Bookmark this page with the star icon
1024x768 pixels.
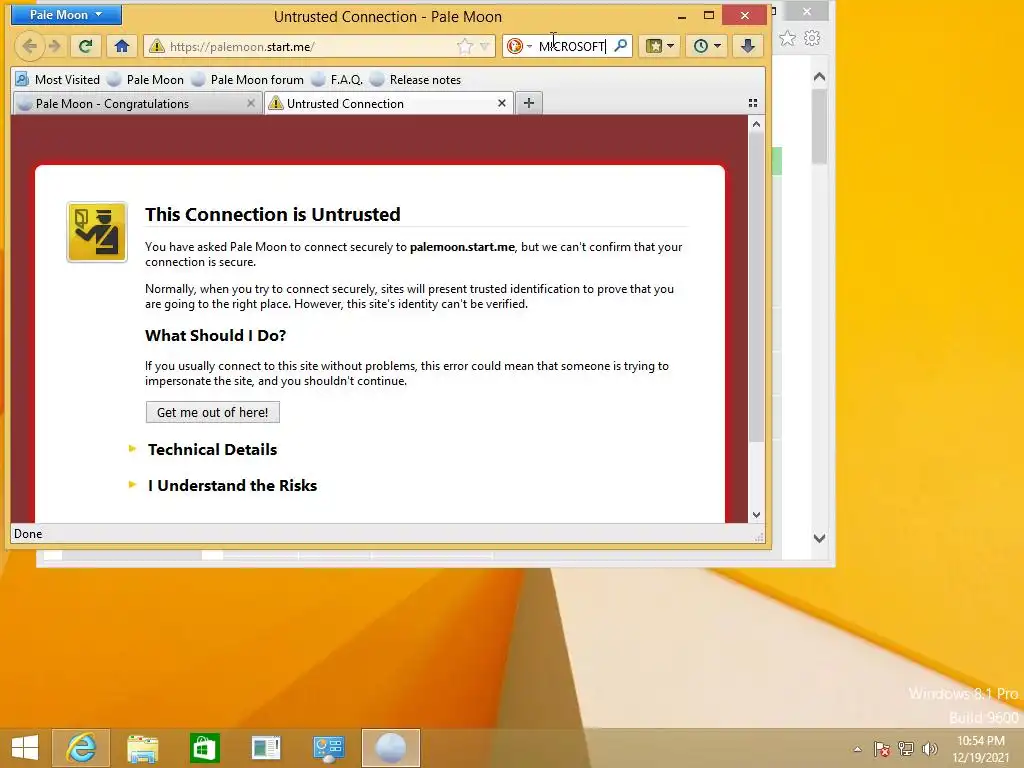click(x=464, y=46)
